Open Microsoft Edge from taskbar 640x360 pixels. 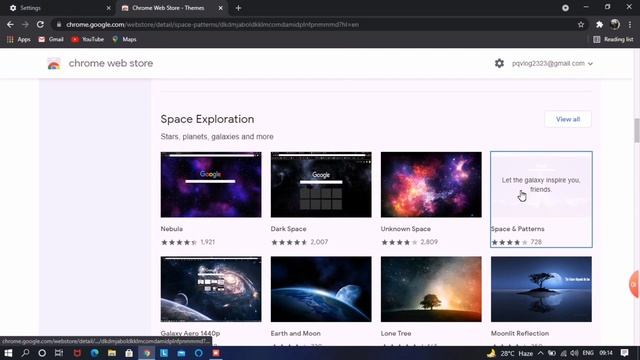point(95,353)
